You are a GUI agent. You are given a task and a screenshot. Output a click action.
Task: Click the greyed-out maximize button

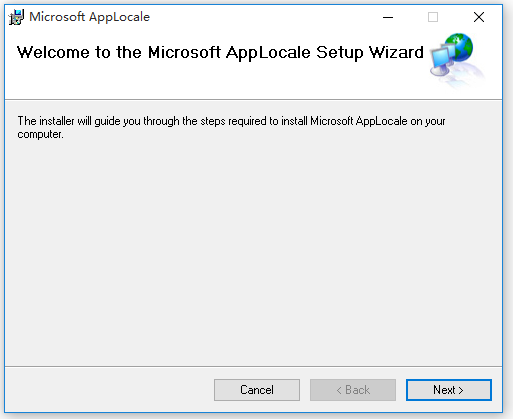[x=433, y=17]
